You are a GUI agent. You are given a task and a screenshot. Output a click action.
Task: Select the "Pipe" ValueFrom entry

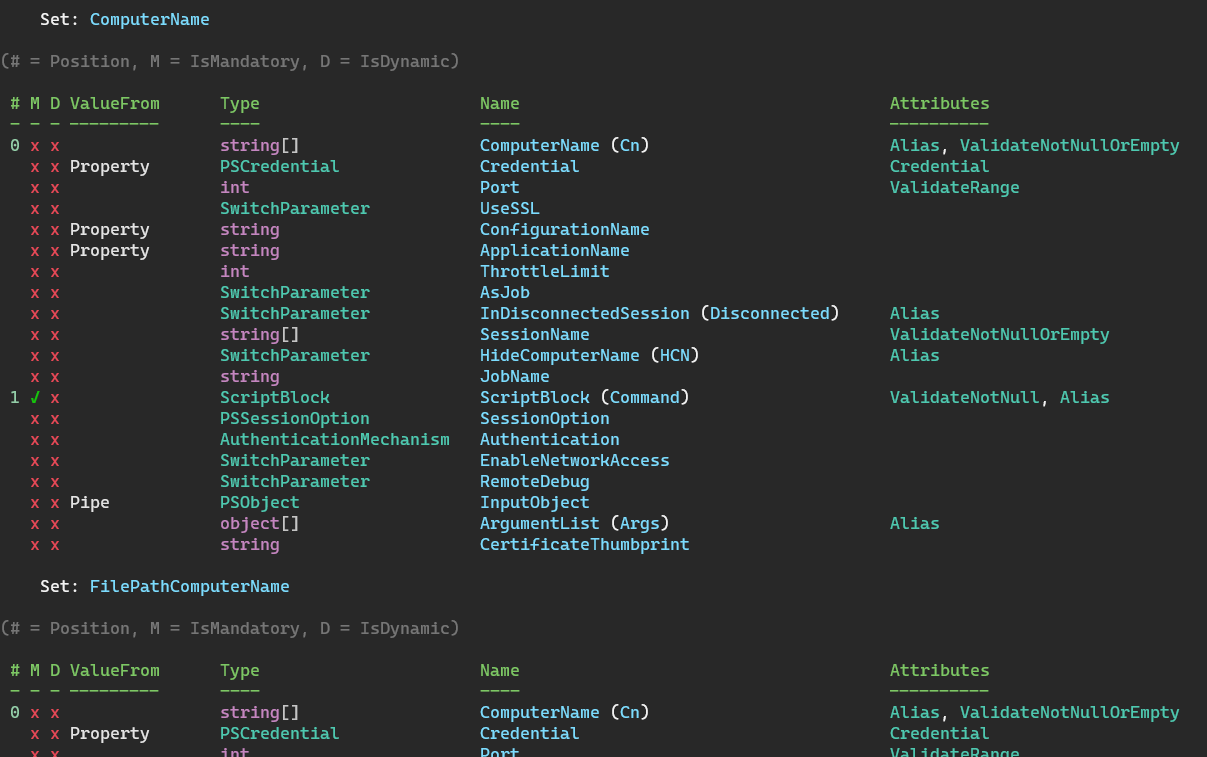(x=90, y=502)
